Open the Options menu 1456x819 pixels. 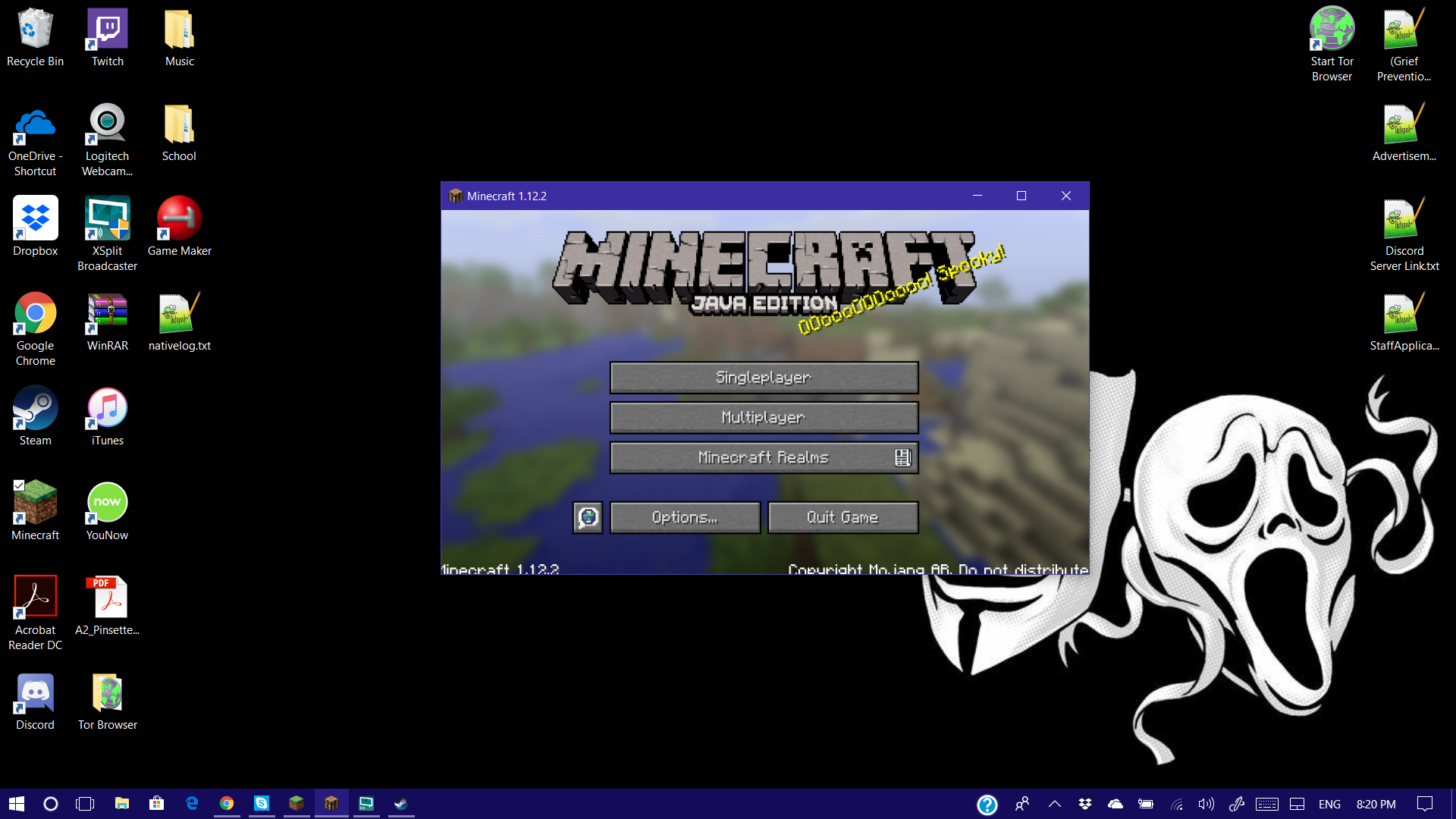685,518
